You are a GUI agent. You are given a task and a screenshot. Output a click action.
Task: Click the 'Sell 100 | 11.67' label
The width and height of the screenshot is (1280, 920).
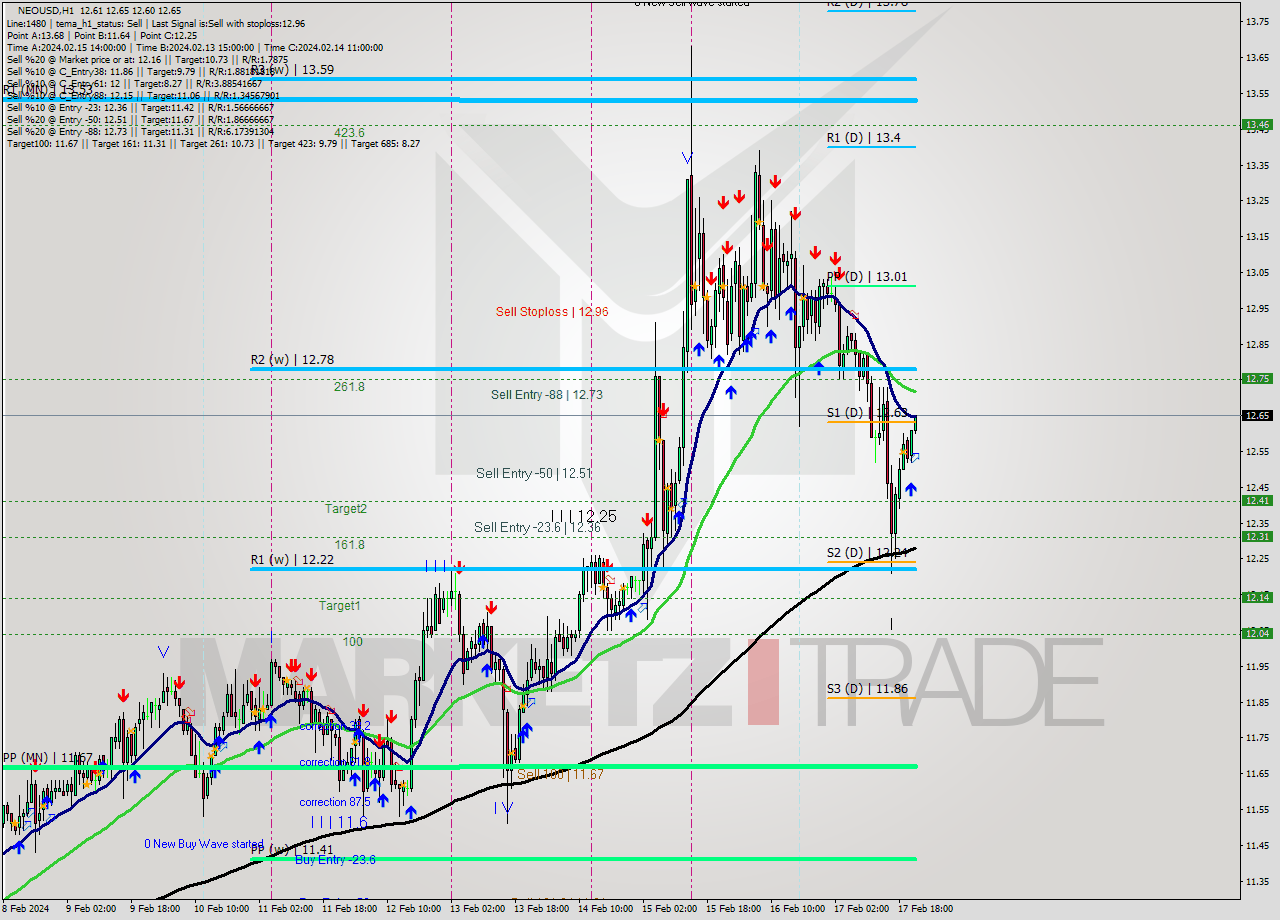click(x=560, y=774)
